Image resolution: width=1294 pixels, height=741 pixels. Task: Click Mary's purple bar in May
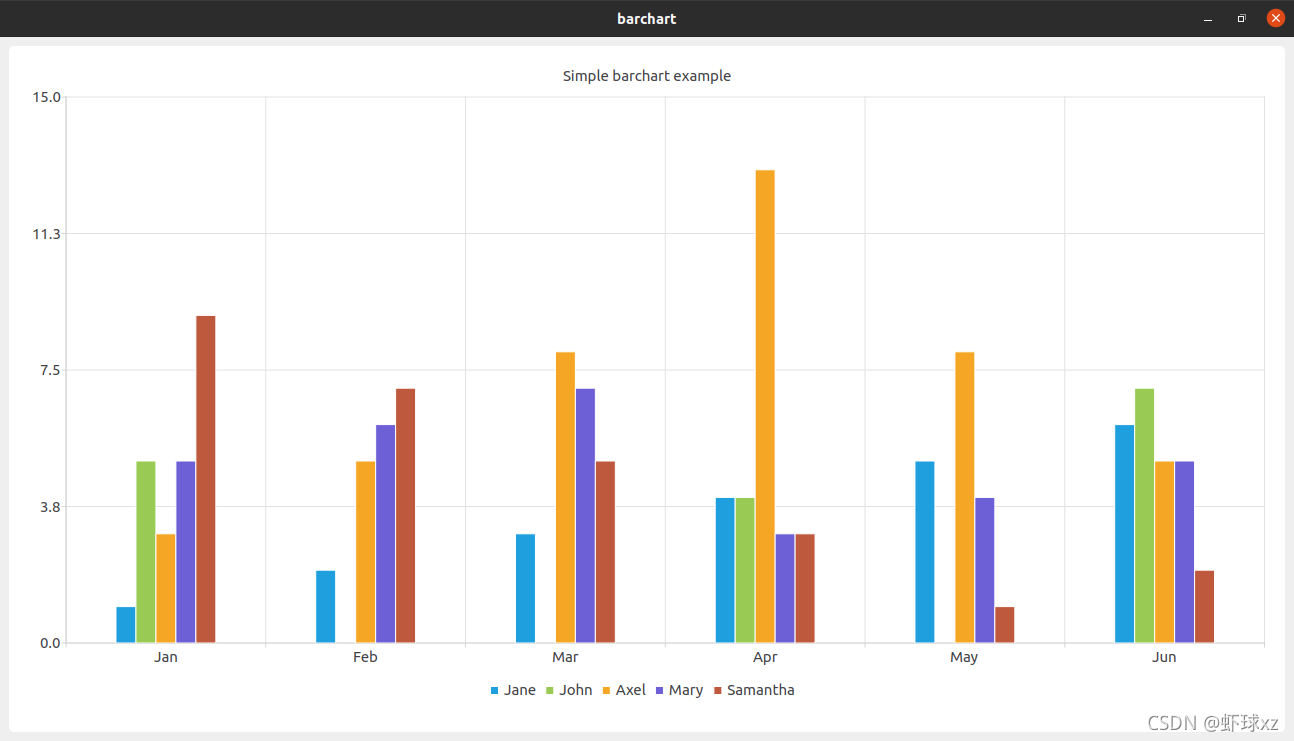[985, 570]
